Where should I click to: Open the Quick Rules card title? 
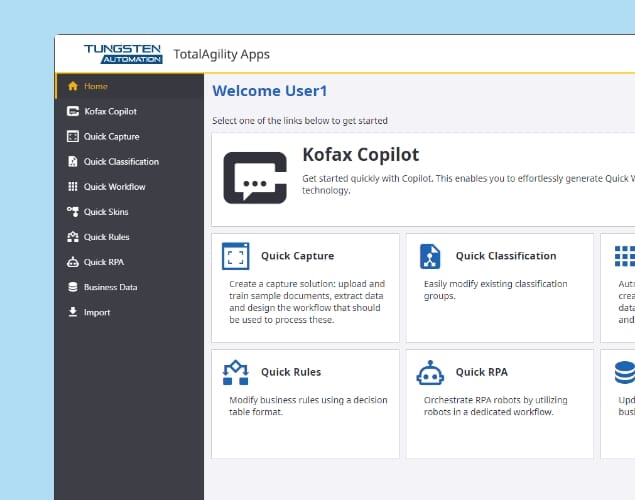[x=291, y=372]
